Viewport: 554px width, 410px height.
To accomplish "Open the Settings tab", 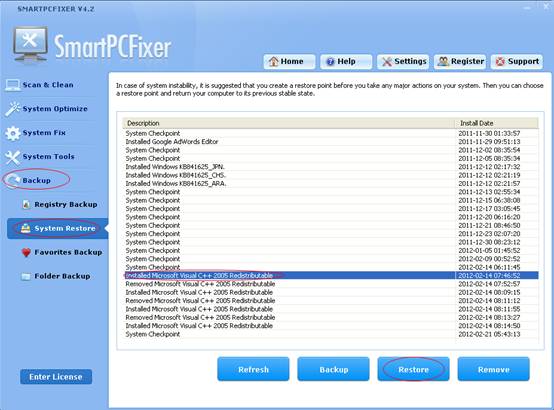I will [403, 62].
